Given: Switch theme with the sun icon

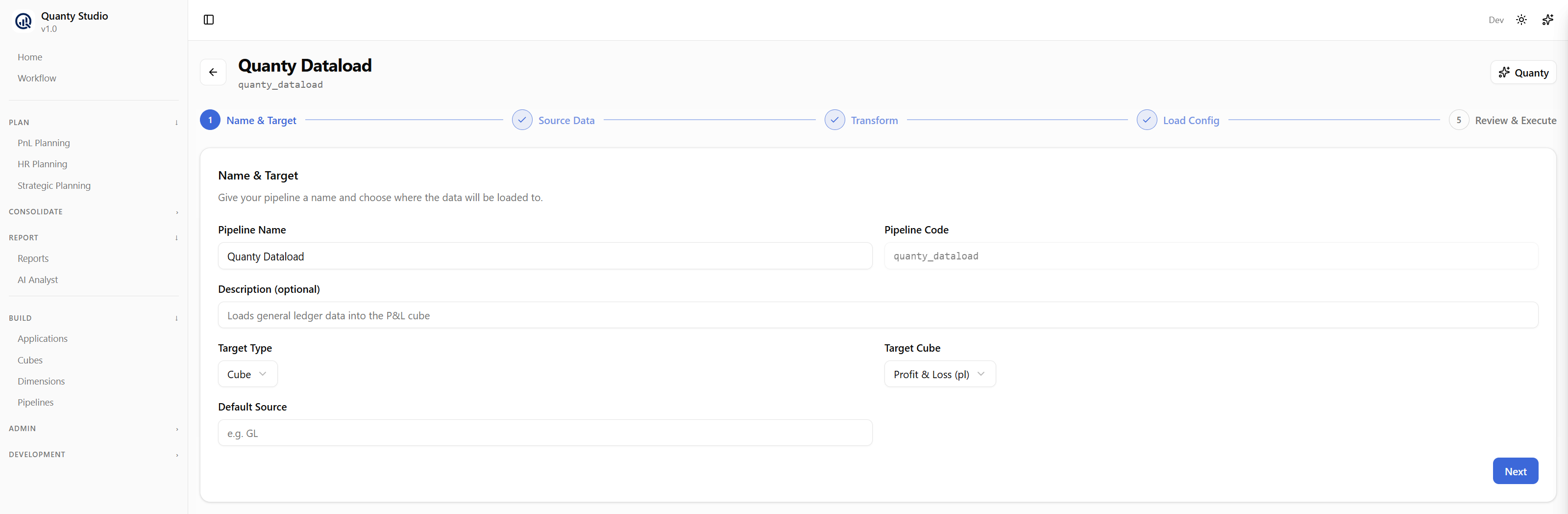Looking at the screenshot, I should pos(1521,20).
